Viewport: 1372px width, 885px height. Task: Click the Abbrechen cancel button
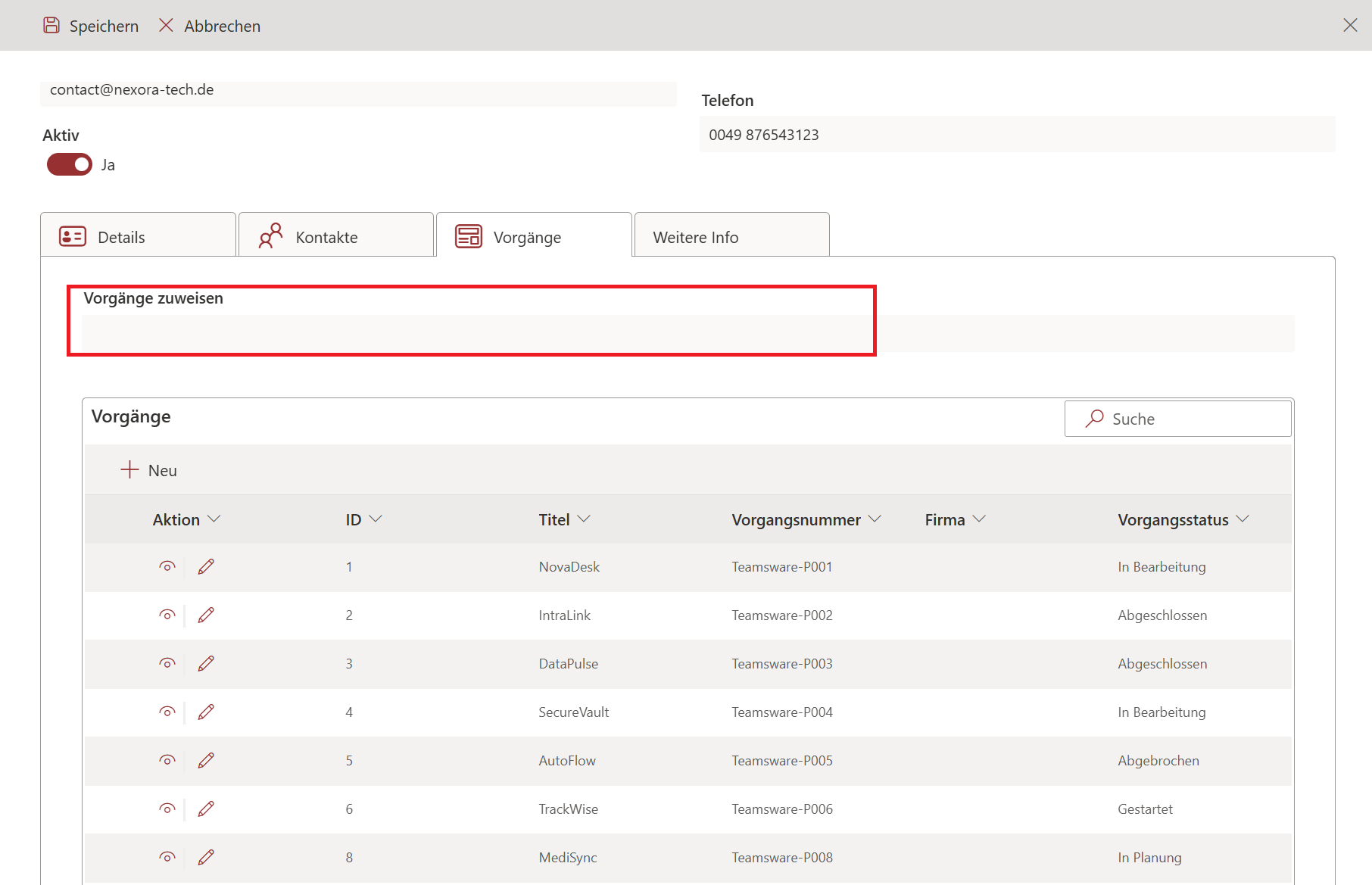(210, 26)
